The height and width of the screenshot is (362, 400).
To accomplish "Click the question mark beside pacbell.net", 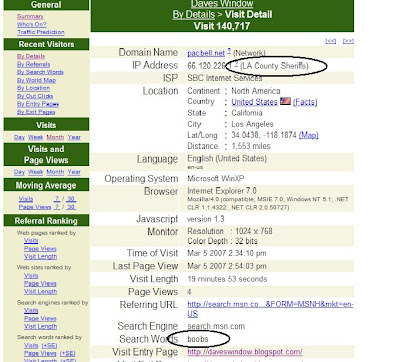I will [x=229, y=51].
